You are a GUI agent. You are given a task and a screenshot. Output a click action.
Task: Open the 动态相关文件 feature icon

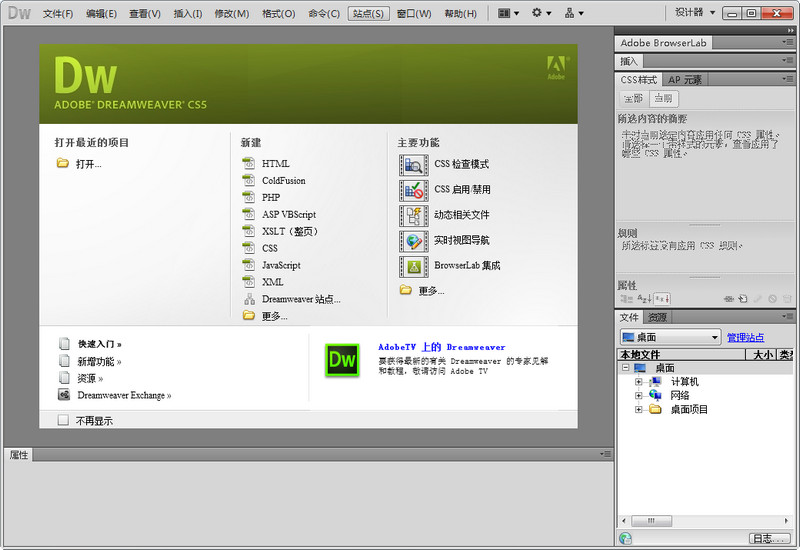point(413,215)
